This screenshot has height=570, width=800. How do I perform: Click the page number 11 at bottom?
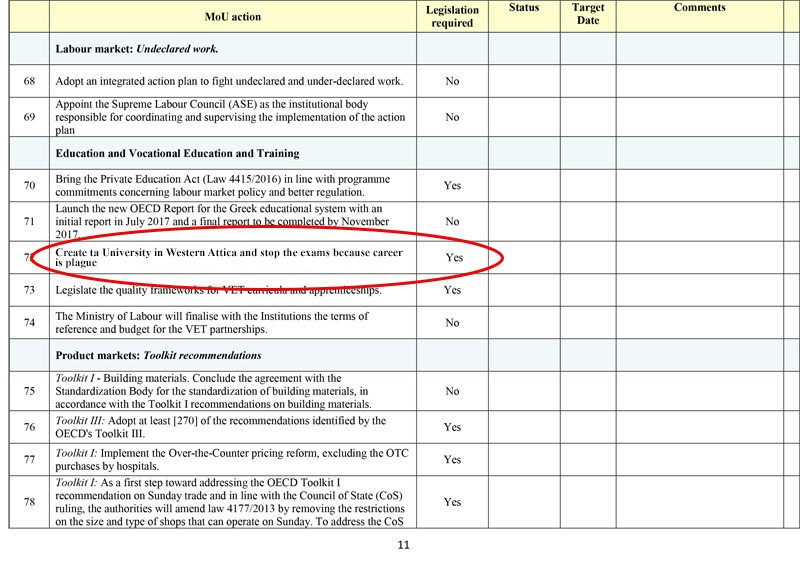(403, 545)
